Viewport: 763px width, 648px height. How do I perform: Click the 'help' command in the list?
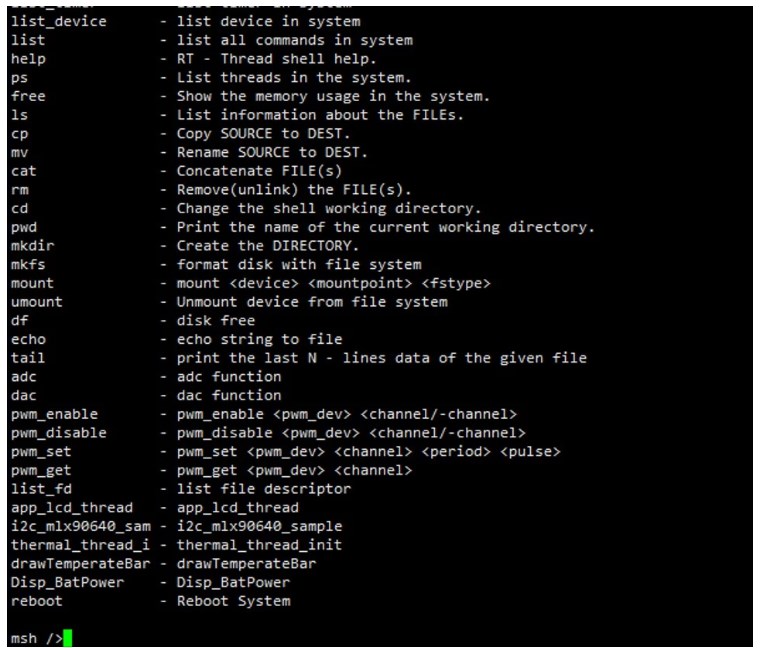(x=28, y=59)
